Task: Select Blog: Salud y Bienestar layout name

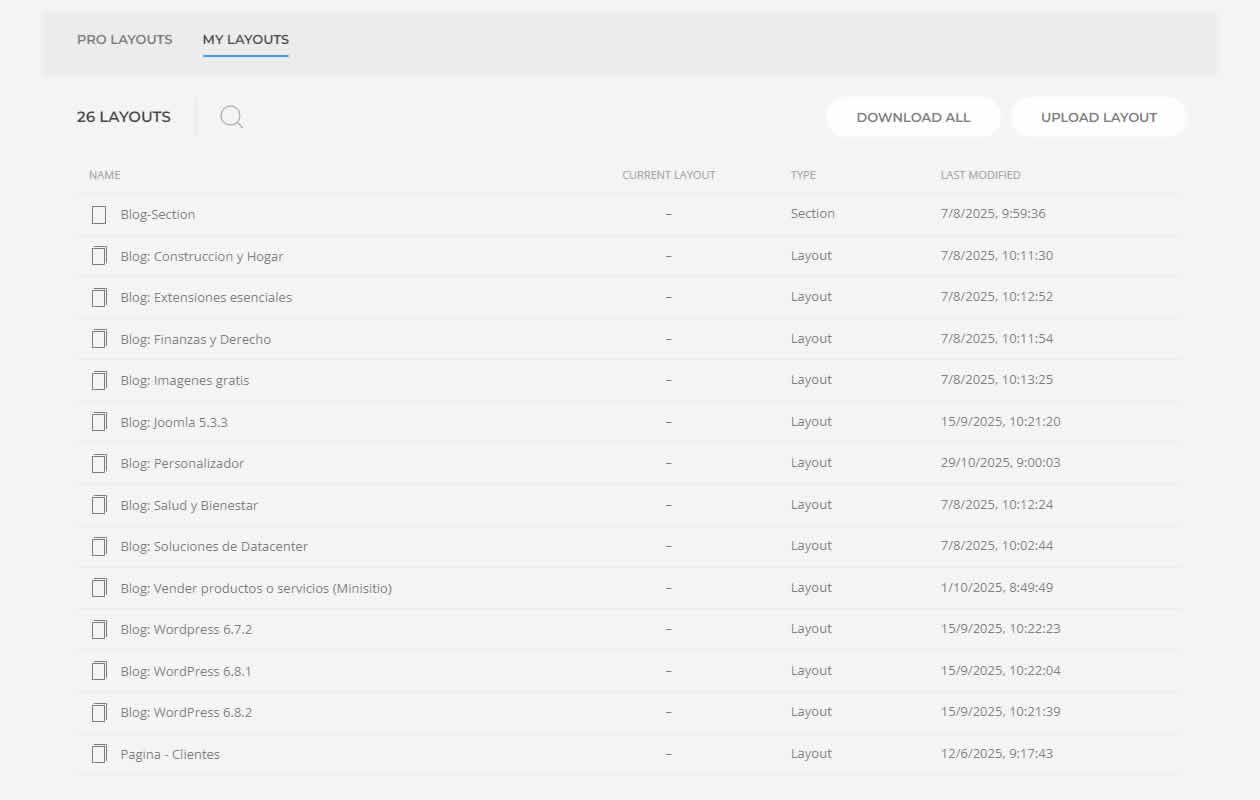Action: (189, 505)
